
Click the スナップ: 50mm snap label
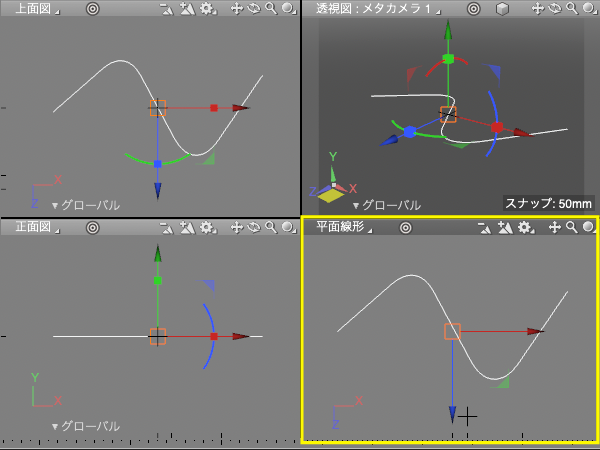[x=549, y=203]
